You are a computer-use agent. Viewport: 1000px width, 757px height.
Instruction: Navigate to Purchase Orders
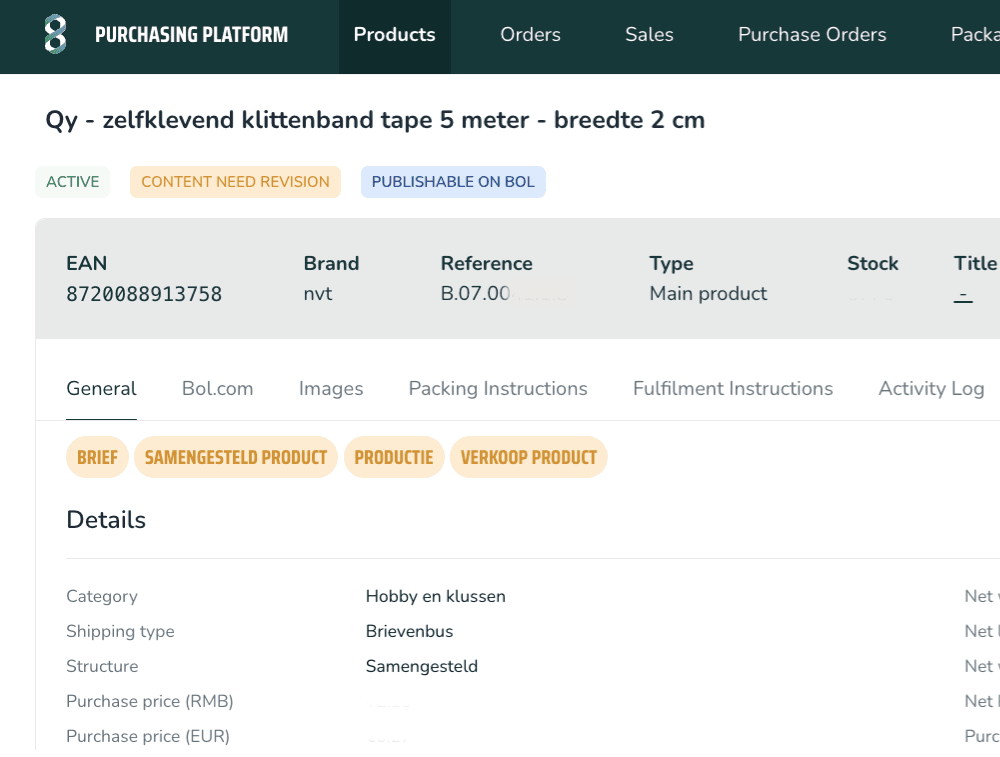pyautogui.click(x=812, y=35)
